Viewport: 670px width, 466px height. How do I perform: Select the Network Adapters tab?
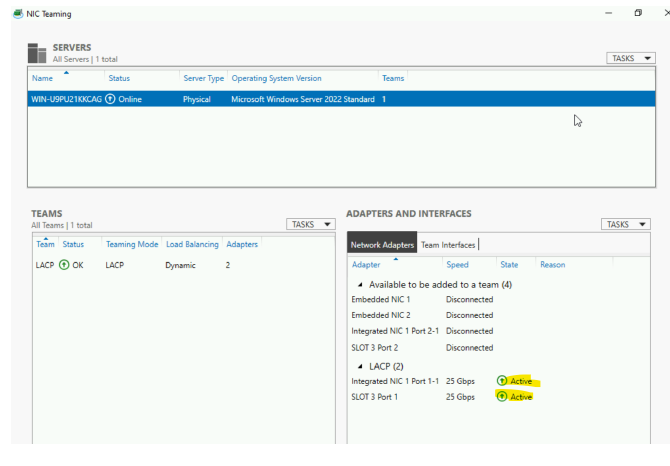(x=382, y=244)
